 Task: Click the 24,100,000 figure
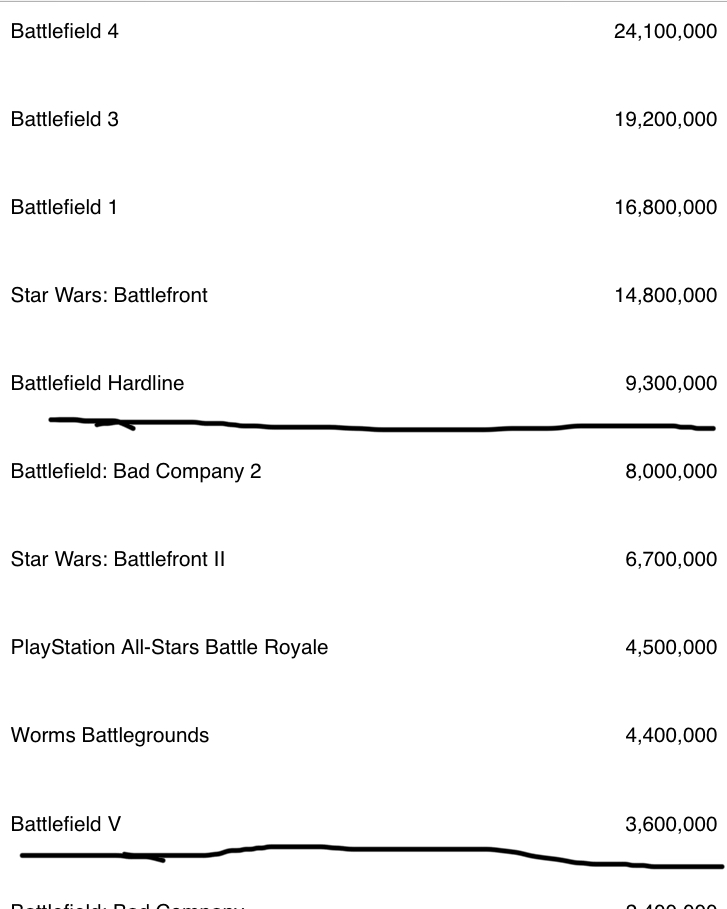point(665,31)
